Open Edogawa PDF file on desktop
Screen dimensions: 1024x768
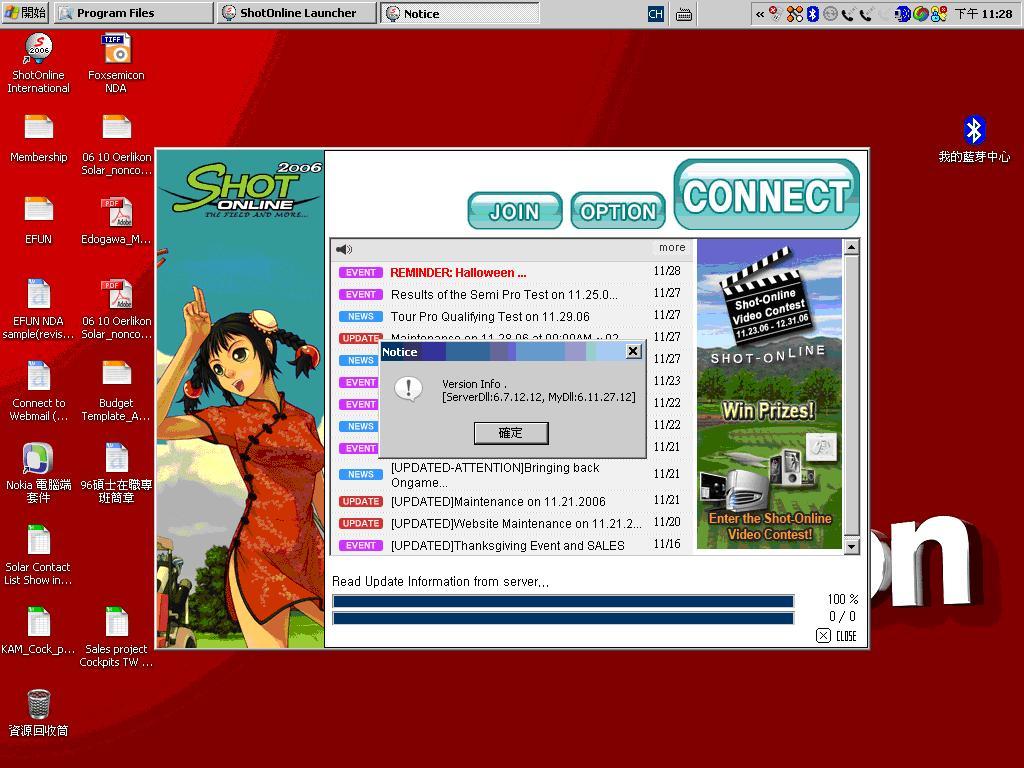tap(116, 214)
